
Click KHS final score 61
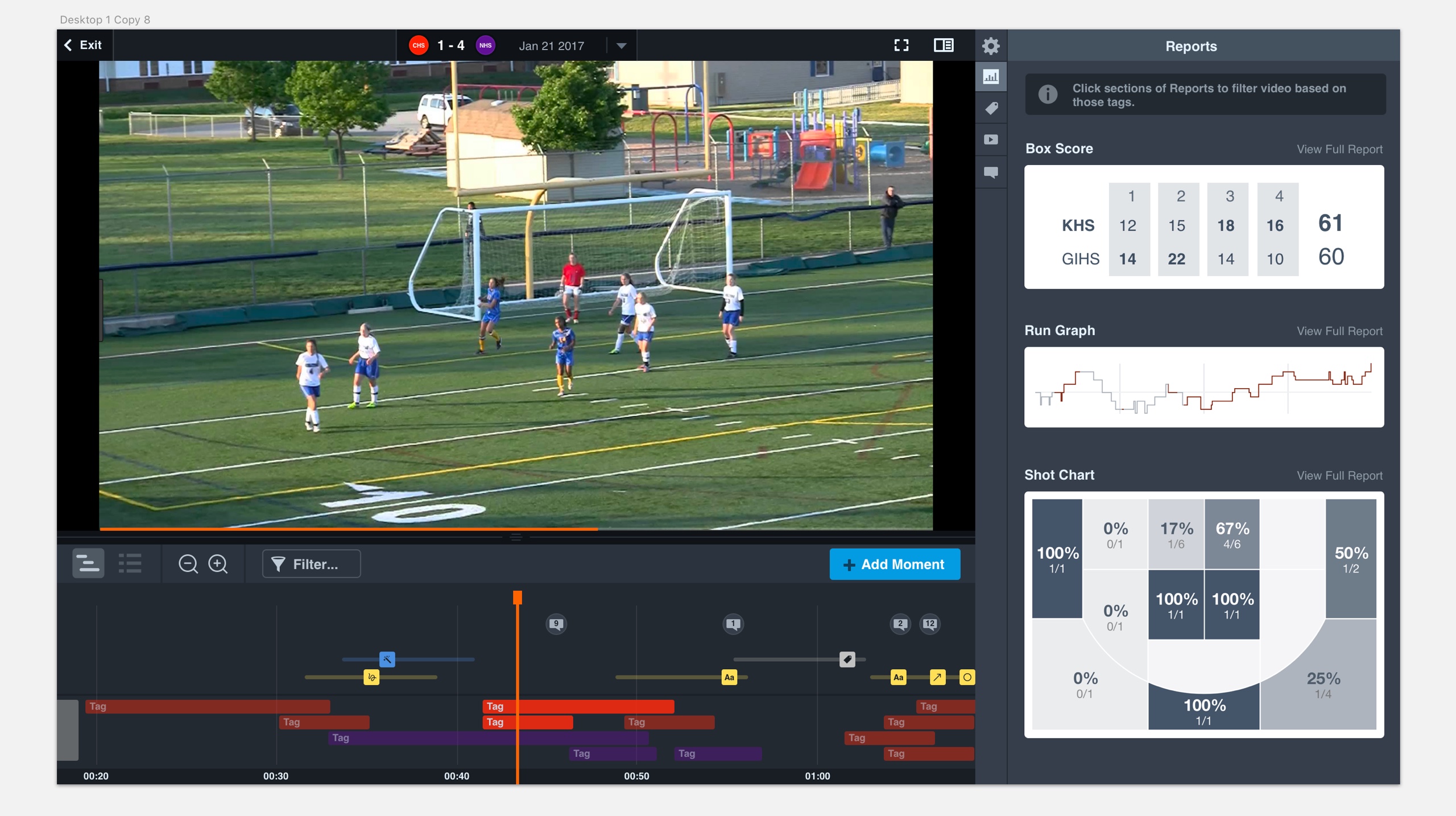[1330, 223]
